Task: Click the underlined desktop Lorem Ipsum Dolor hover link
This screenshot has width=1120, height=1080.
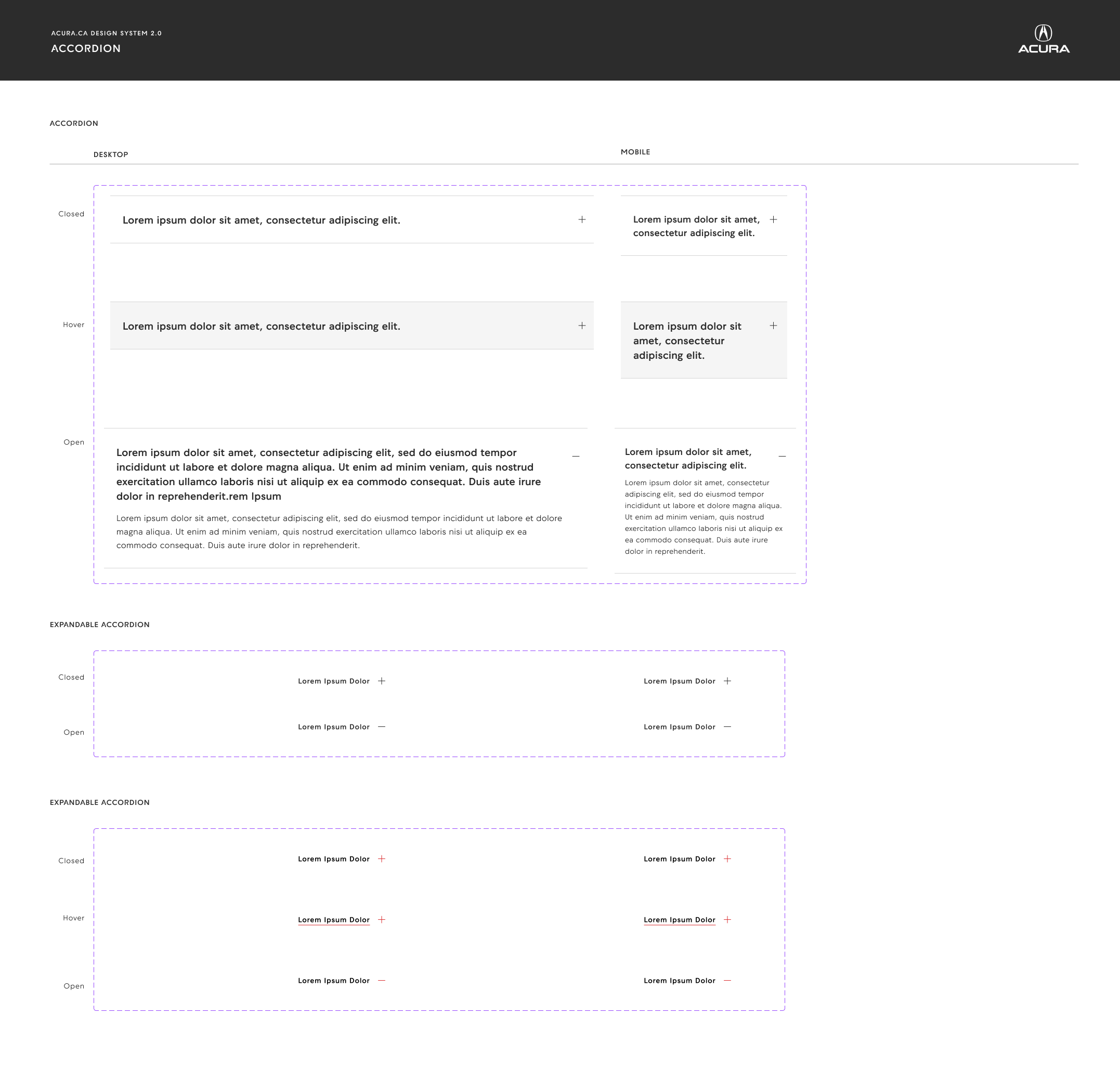Action: (x=334, y=920)
